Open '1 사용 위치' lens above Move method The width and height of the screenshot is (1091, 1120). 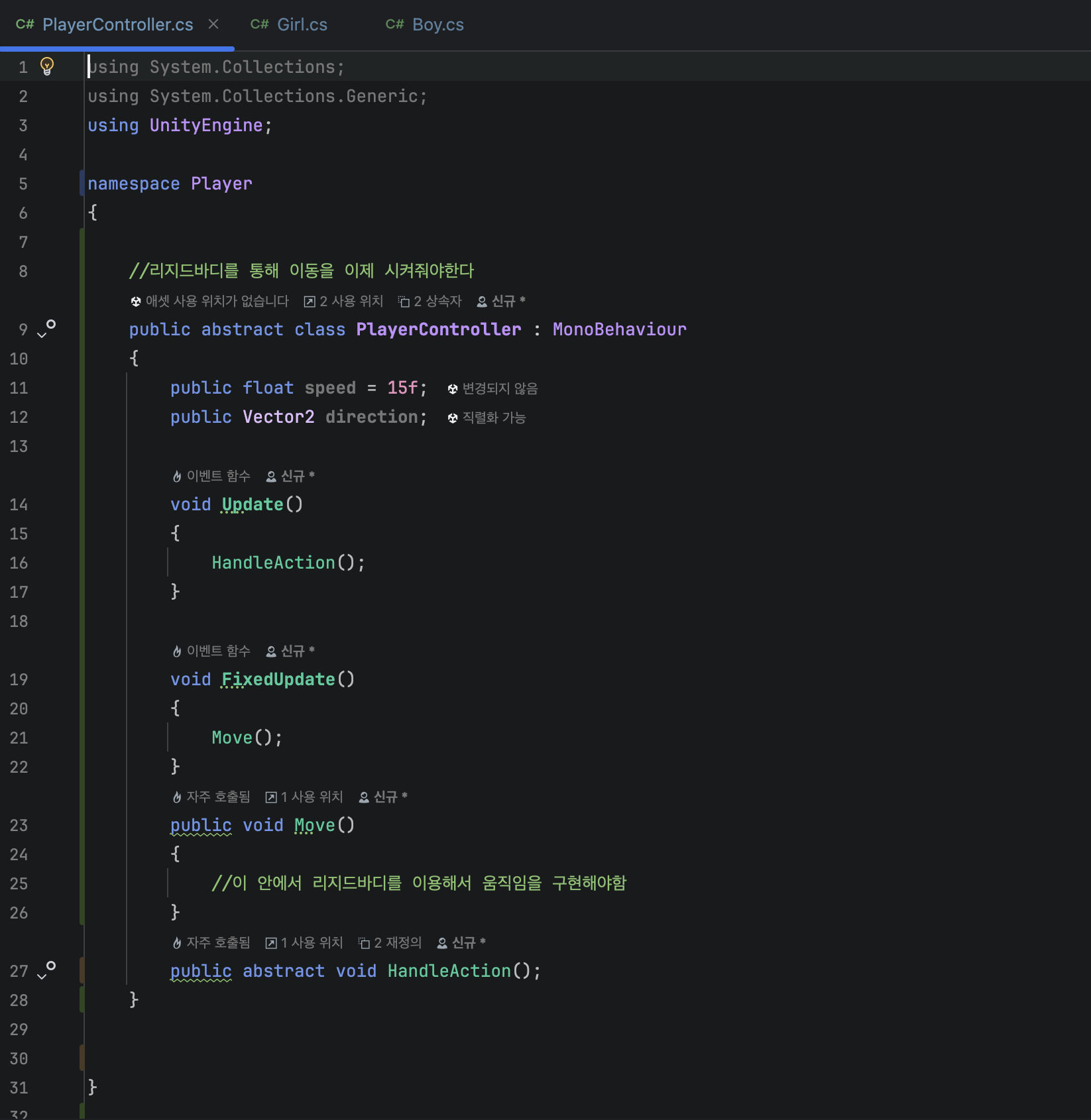[304, 797]
